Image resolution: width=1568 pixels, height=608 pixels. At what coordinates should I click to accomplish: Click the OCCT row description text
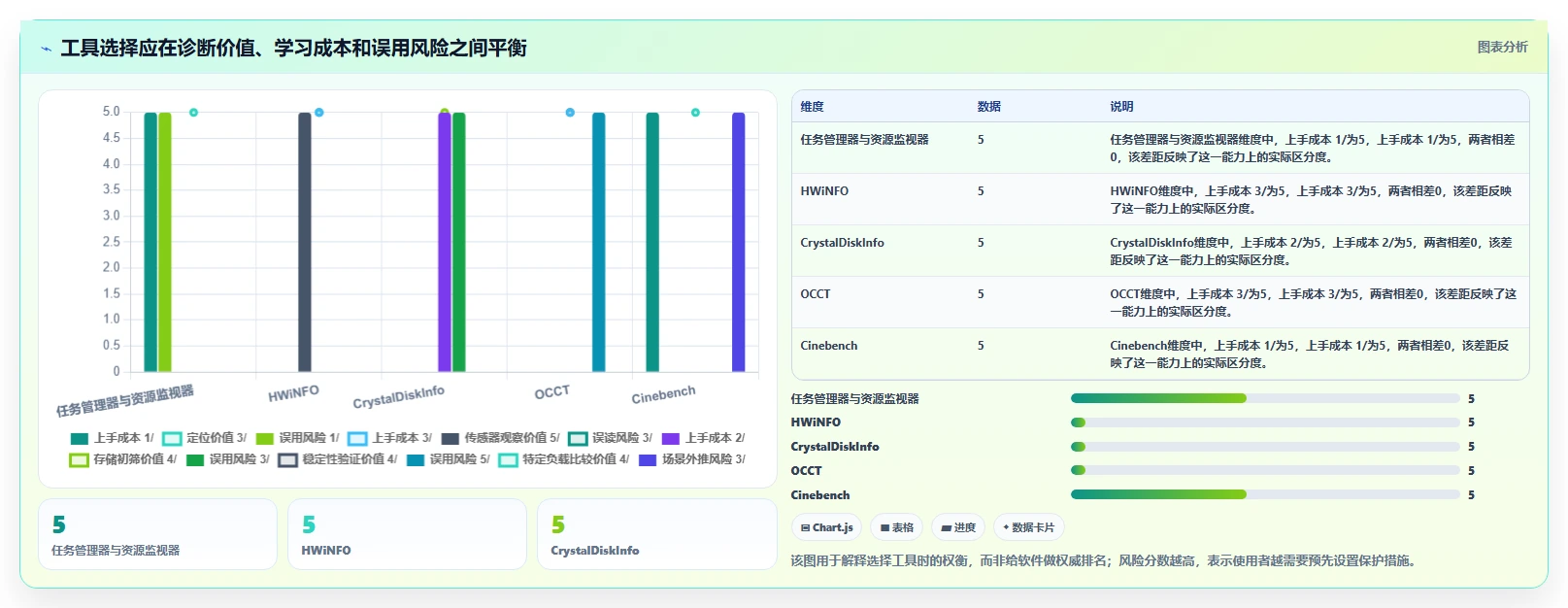(x=1313, y=303)
